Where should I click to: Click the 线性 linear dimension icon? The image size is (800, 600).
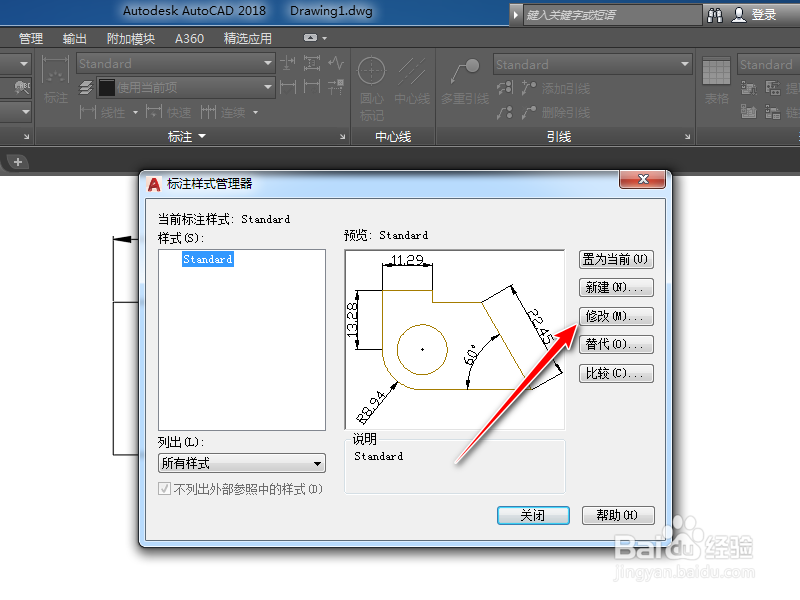(x=88, y=112)
